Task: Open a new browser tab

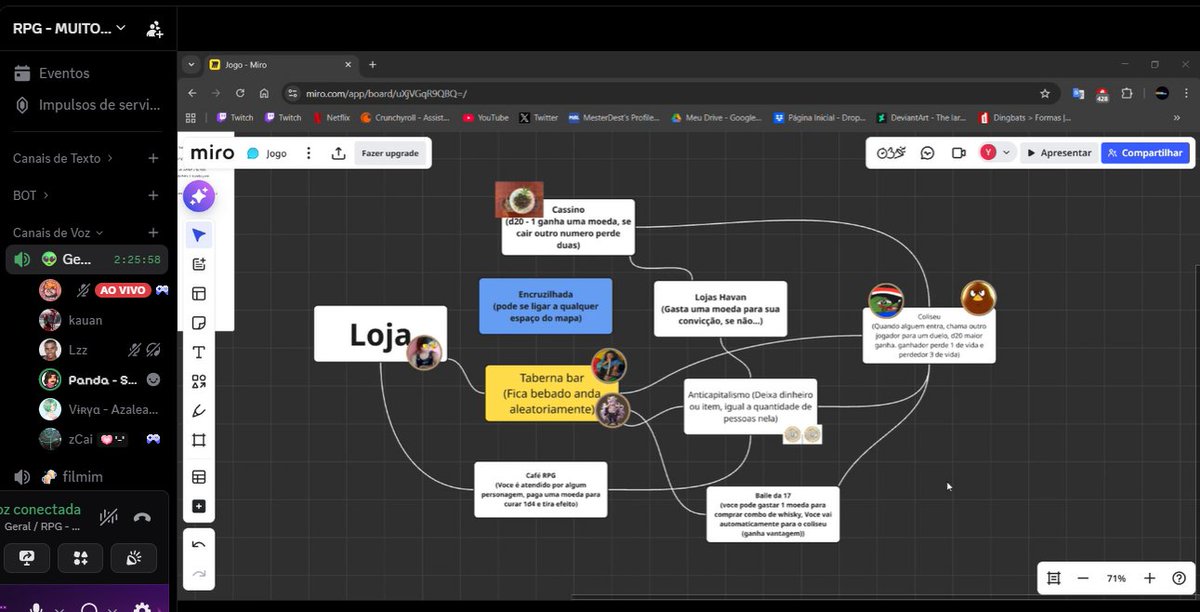Action: click(x=372, y=64)
